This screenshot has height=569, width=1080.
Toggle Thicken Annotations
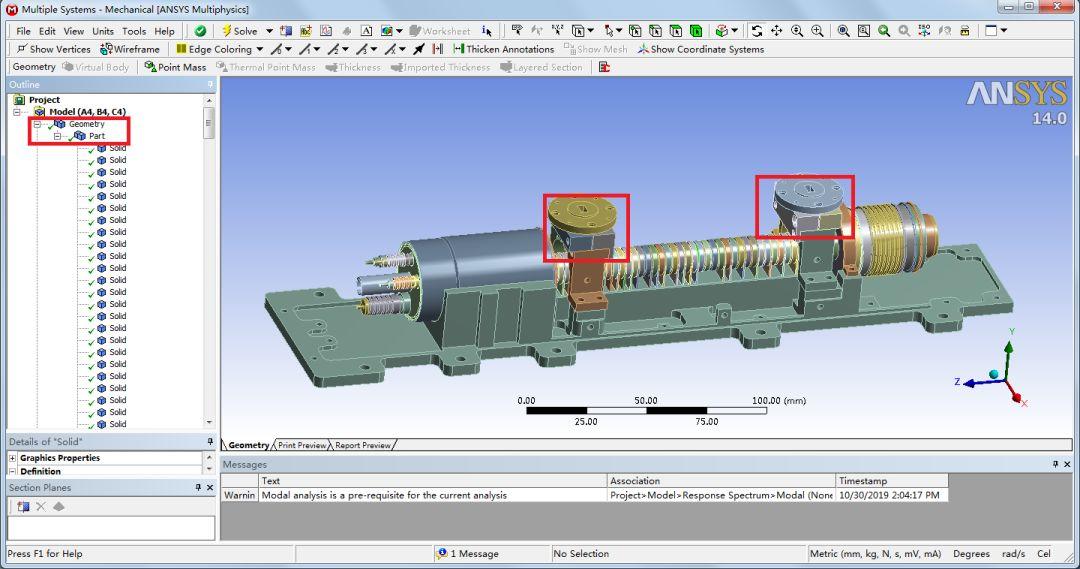tap(503, 49)
